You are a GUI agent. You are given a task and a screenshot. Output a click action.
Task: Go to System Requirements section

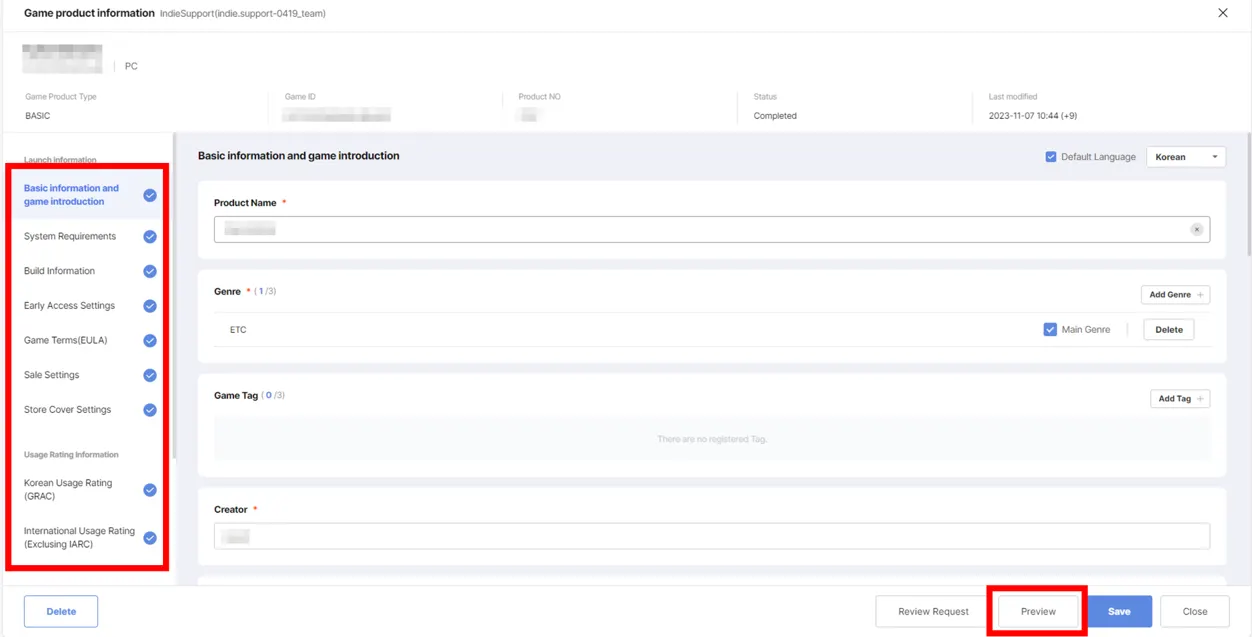click(x=70, y=237)
